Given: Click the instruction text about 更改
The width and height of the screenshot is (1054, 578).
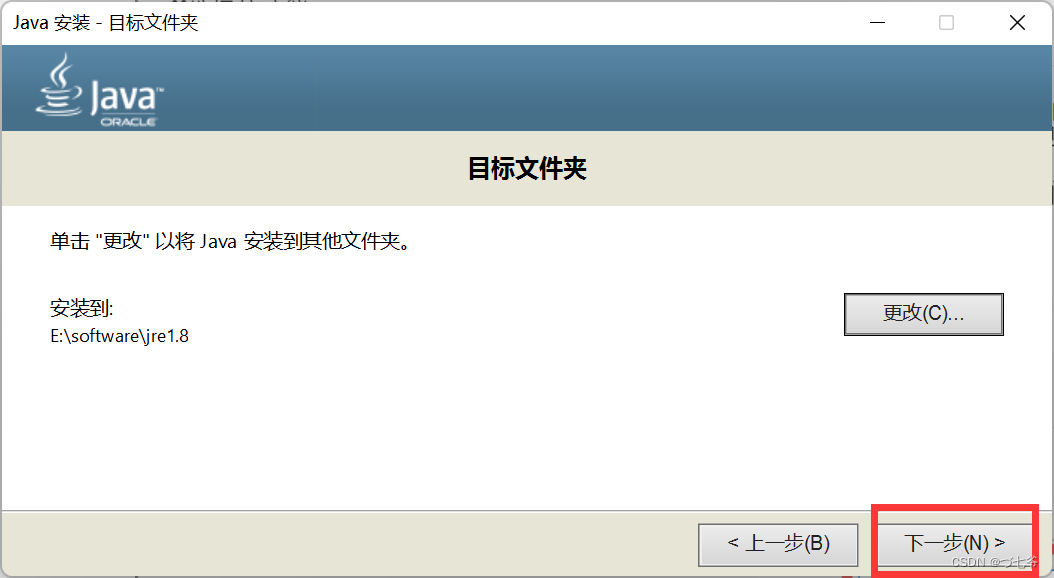Looking at the screenshot, I should coord(231,241).
